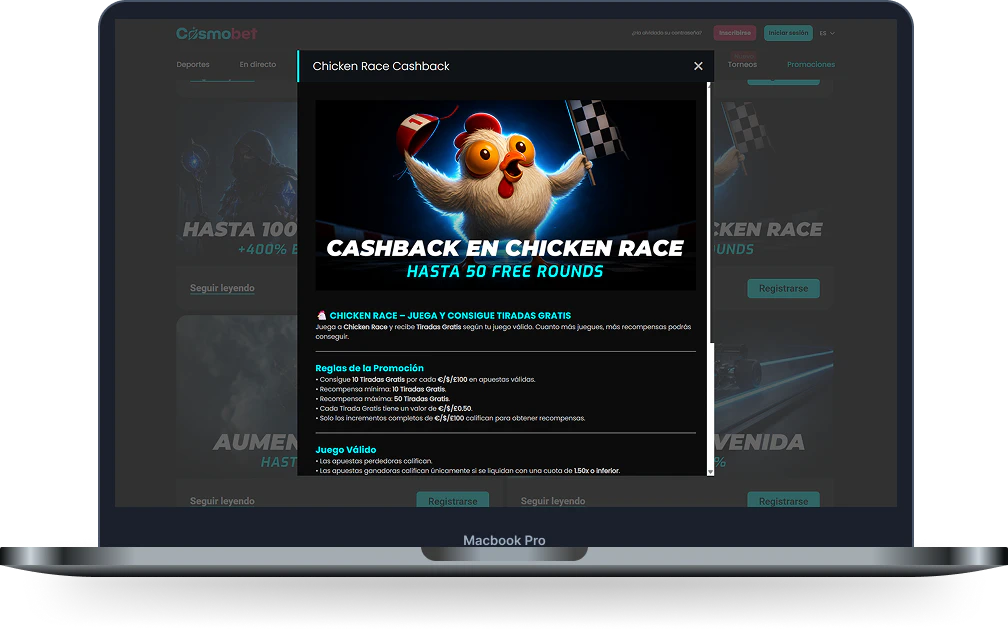This screenshot has width=1008, height=632.
Task: Click the Inscribirse button
Action: click(735, 33)
